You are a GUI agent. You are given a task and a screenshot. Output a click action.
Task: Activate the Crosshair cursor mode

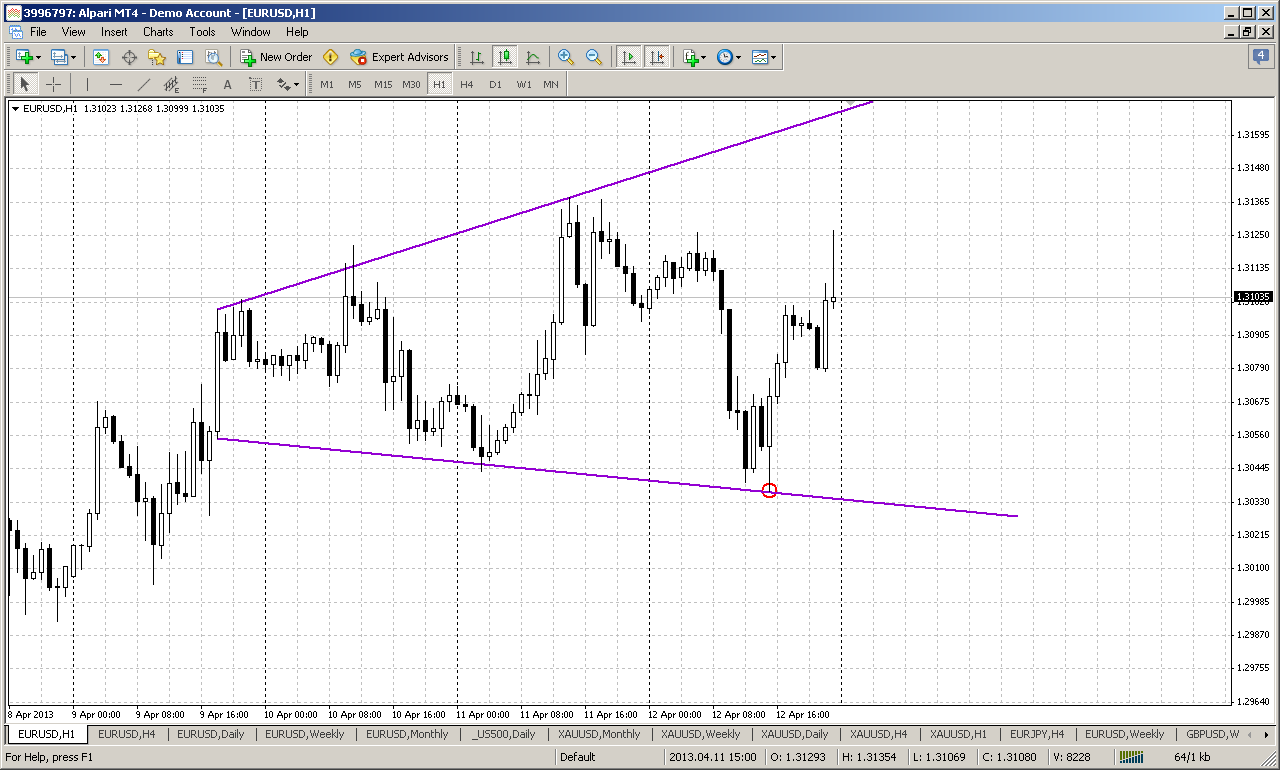click(x=53, y=85)
